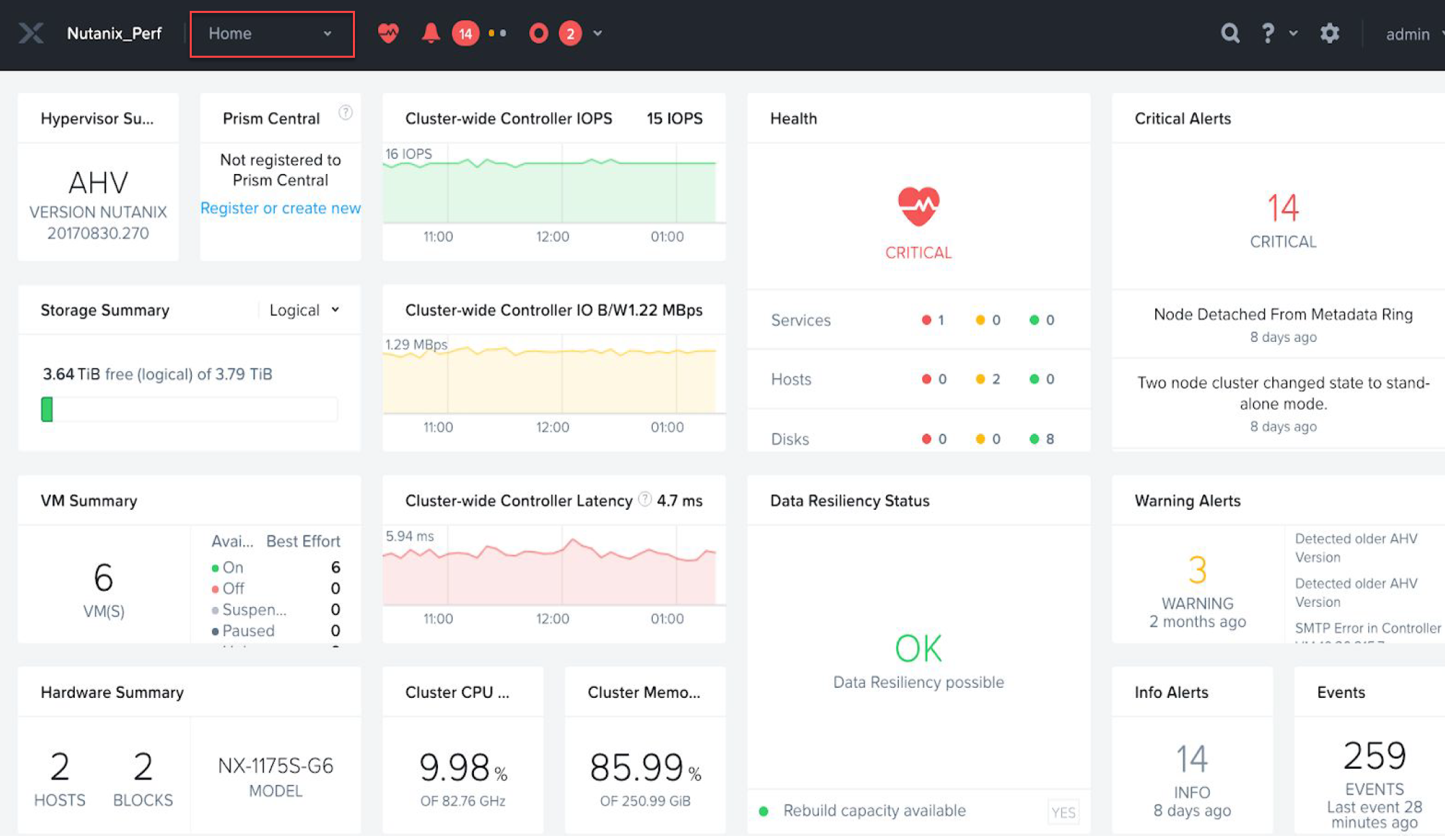
Task: Click the health heart icon in top bar
Action: 388,33
